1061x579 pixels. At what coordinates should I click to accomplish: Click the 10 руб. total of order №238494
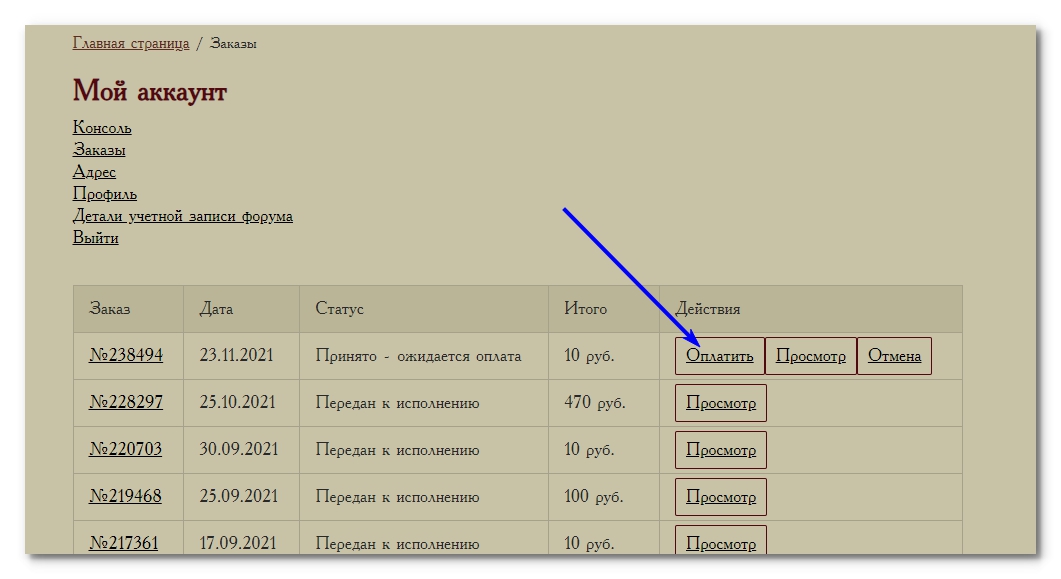(x=589, y=355)
